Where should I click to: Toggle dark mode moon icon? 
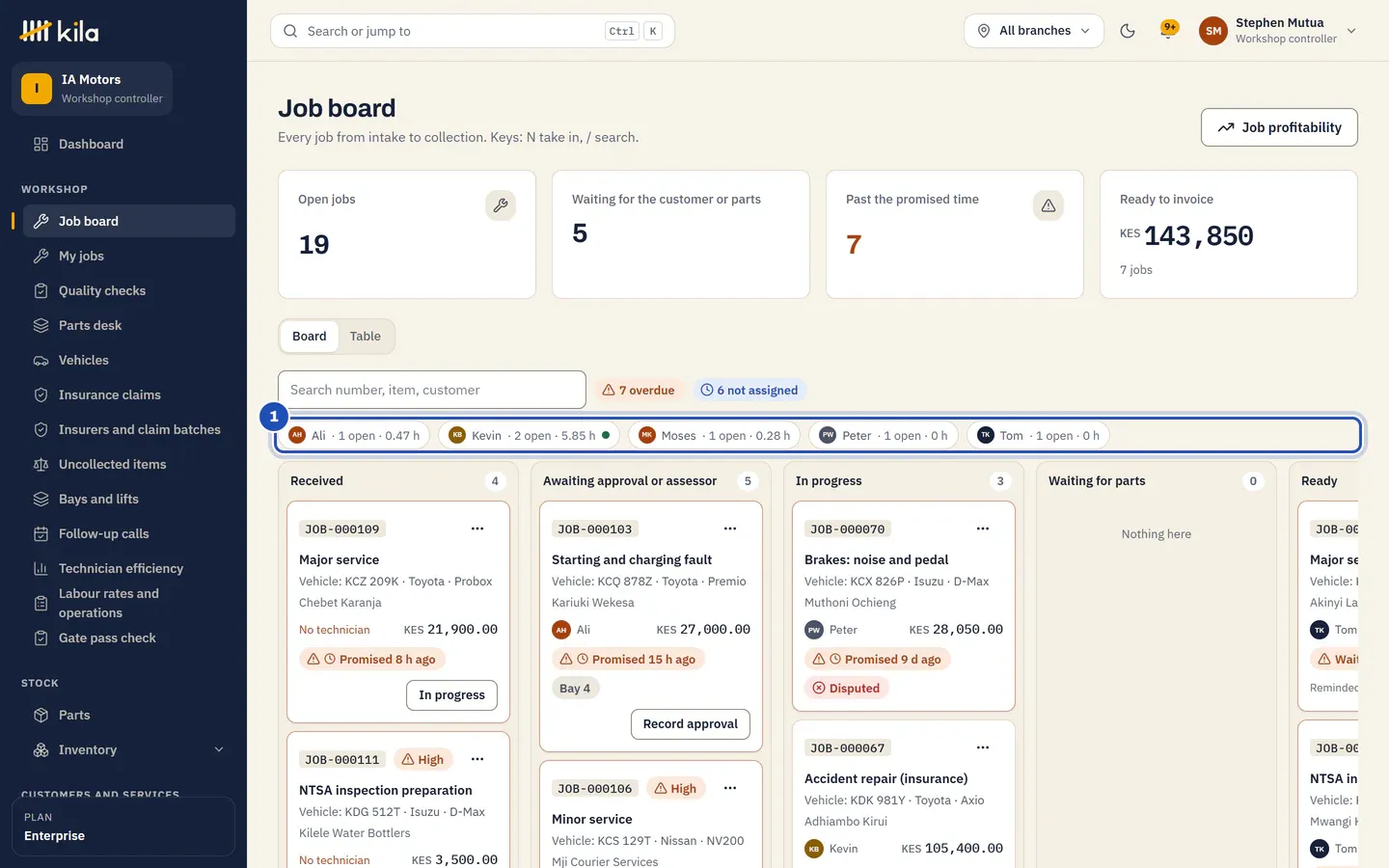tap(1127, 31)
